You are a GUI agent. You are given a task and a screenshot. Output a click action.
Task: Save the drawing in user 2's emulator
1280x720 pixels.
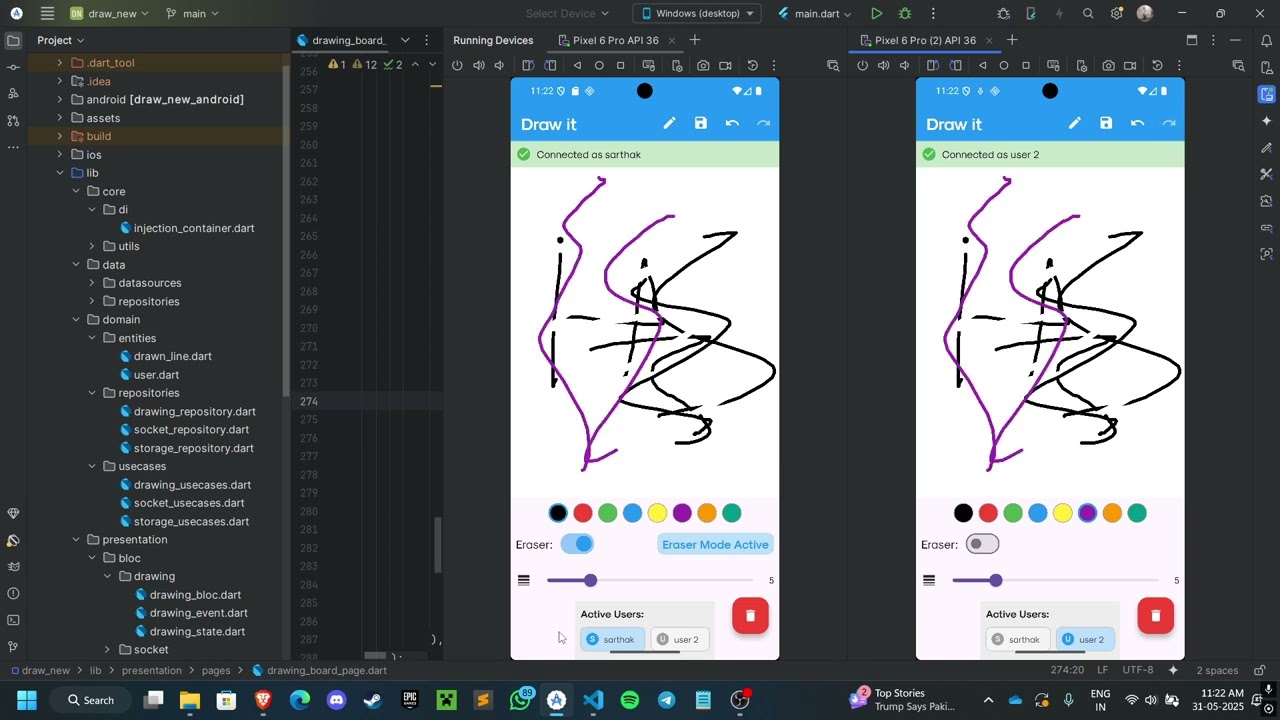pos(1106,123)
